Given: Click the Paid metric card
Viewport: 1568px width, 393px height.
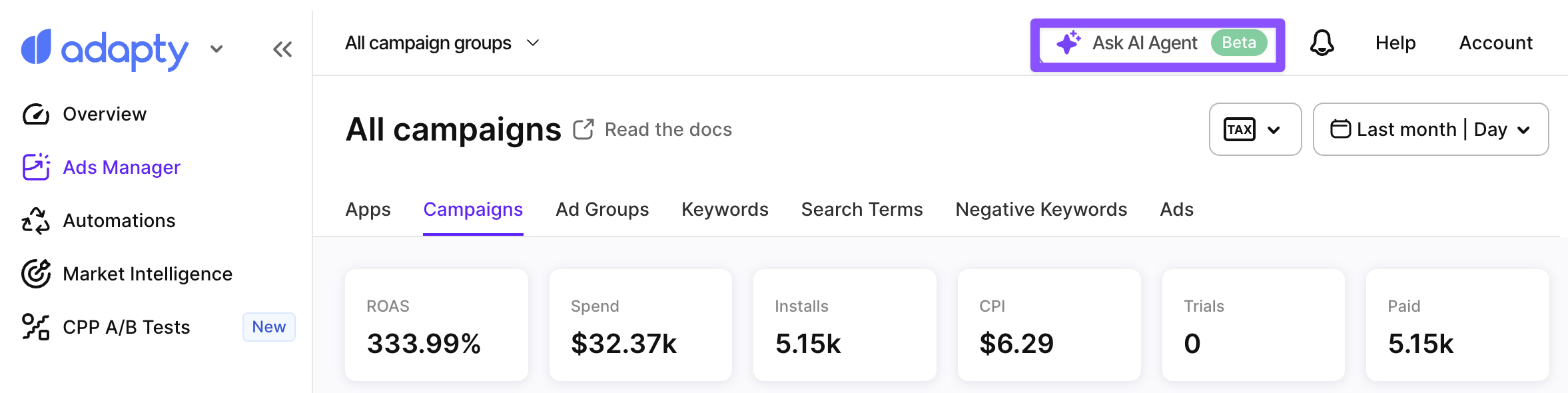Looking at the screenshot, I should (x=1457, y=325).
